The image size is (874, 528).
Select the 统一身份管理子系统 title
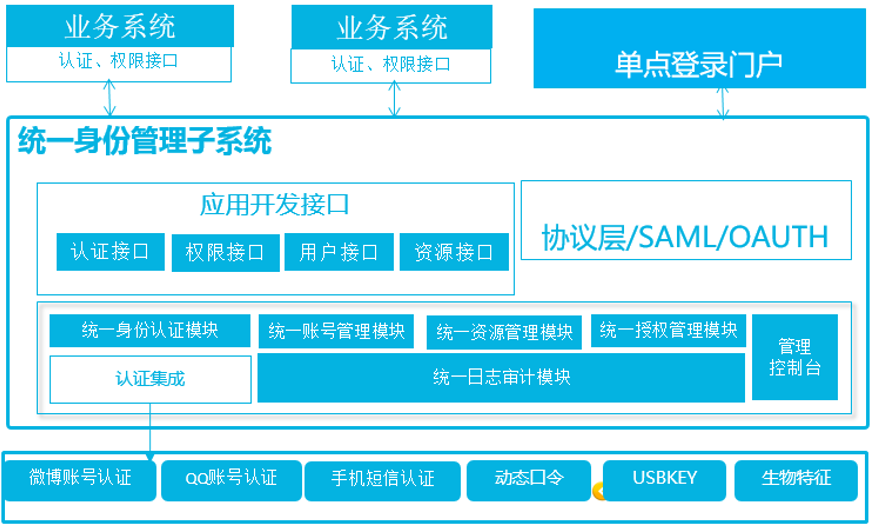pyautogui.click(x=144, y=141)
